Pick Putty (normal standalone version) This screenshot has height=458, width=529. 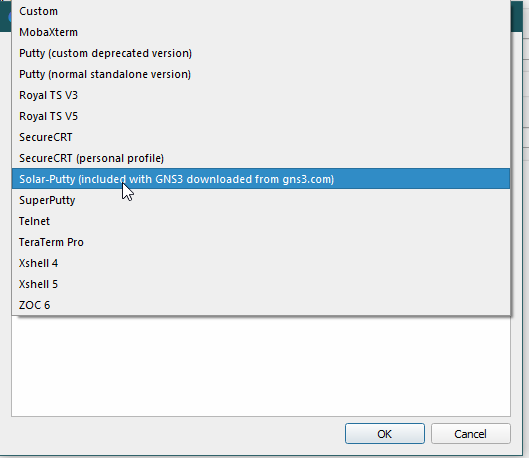[x=261, y=74]
